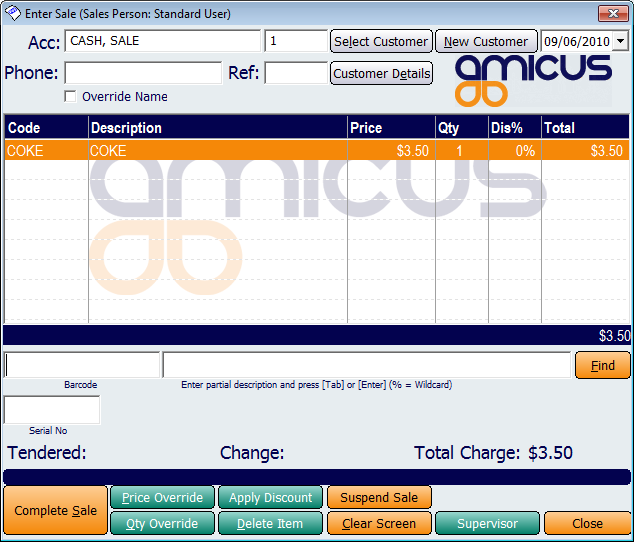
Task: Click the Price column header
Action: tap(391, 128)
